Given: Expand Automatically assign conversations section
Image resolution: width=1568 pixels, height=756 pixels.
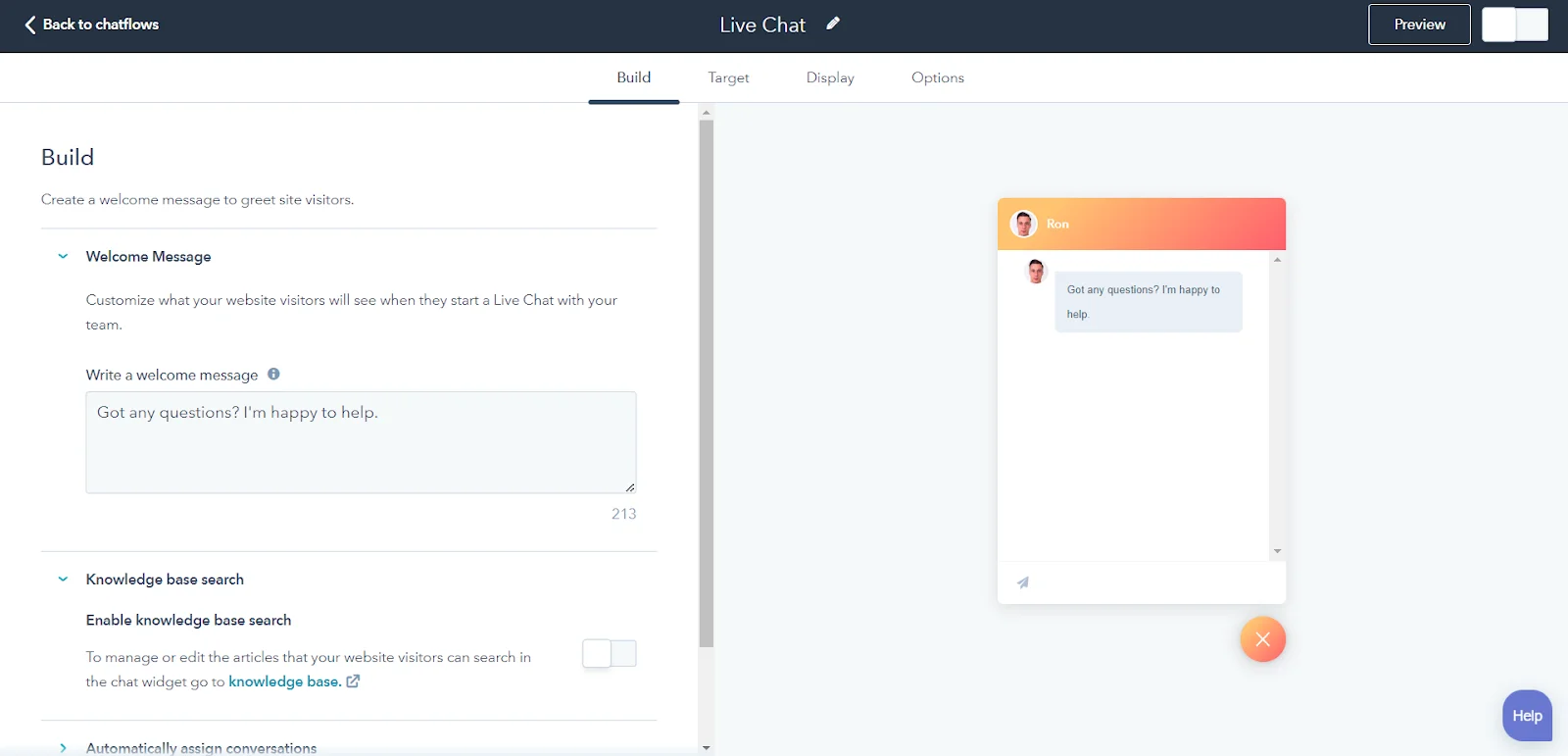Looking at the screenshot, I should coord(63,748).
